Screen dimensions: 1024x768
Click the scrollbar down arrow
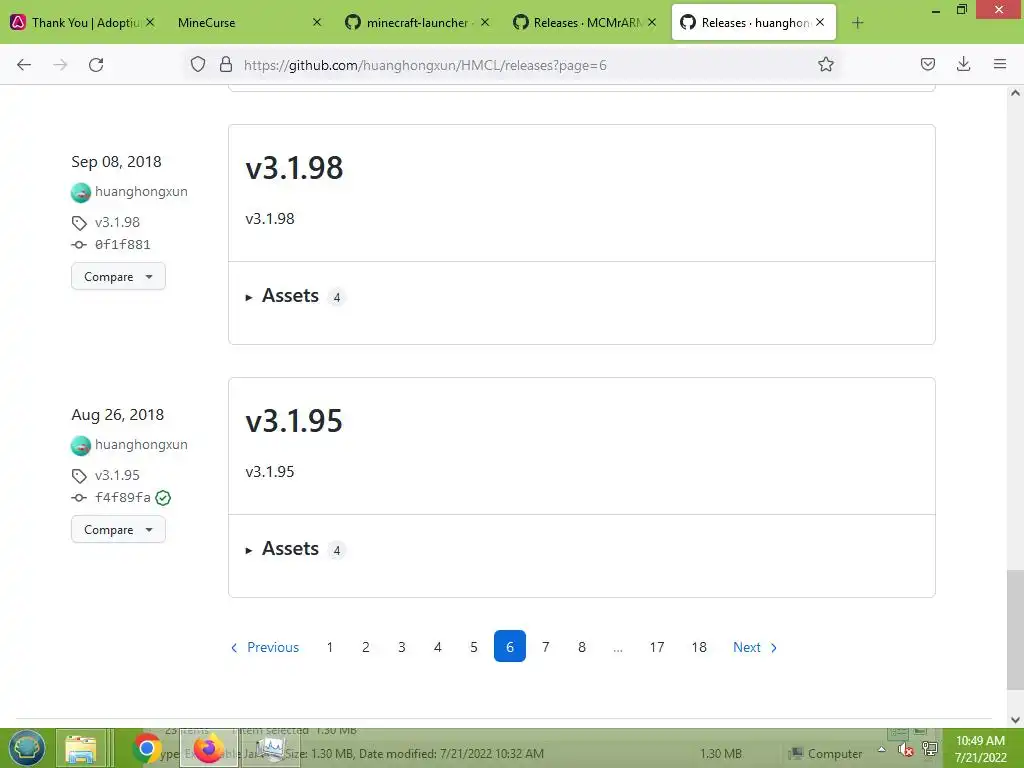coord(1015,720)
